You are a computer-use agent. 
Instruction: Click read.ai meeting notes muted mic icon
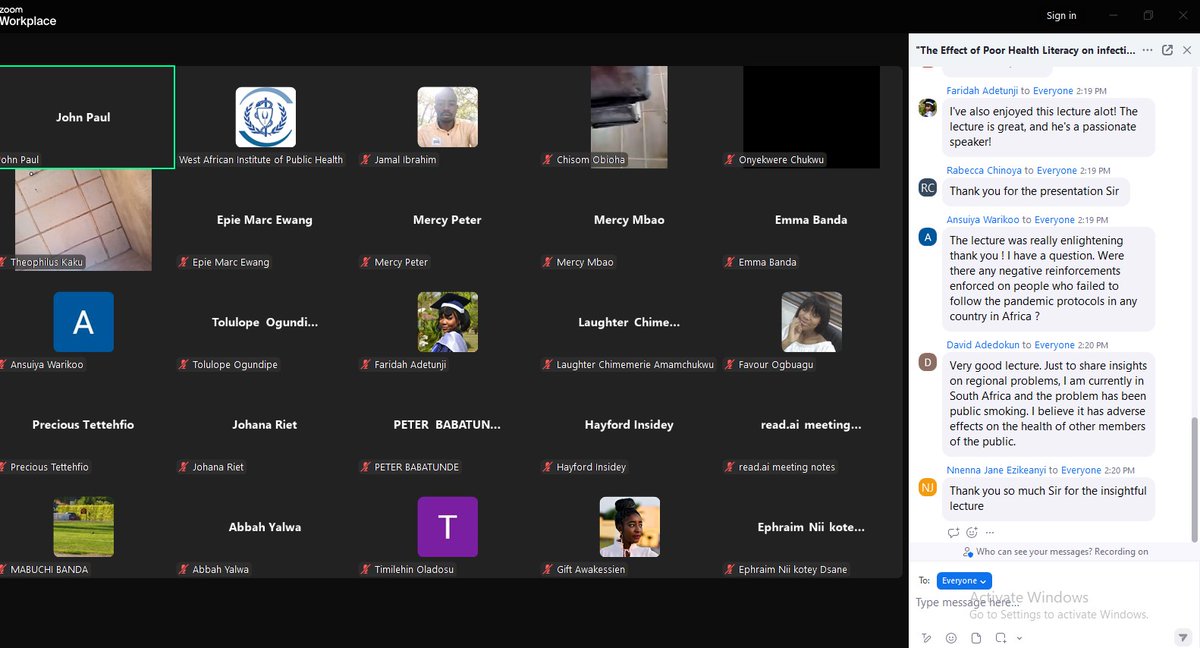click(x=731, y=467)
